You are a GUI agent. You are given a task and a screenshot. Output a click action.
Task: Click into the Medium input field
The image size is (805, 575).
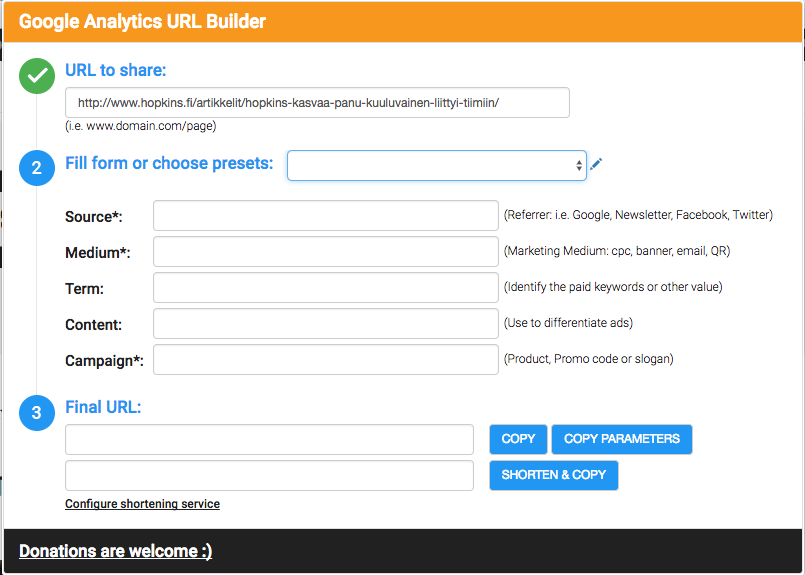click(x=325, y=252)
